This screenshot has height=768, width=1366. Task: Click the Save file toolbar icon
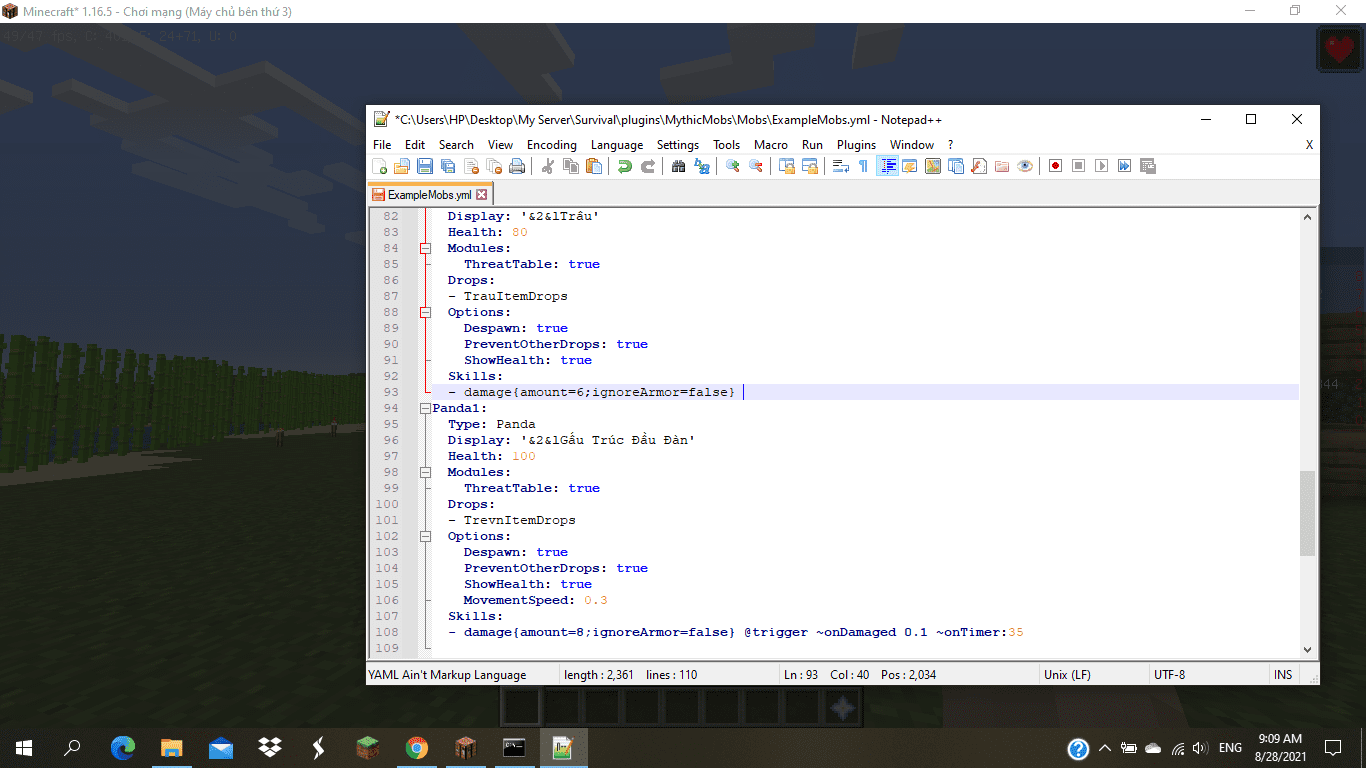[425, 166]
